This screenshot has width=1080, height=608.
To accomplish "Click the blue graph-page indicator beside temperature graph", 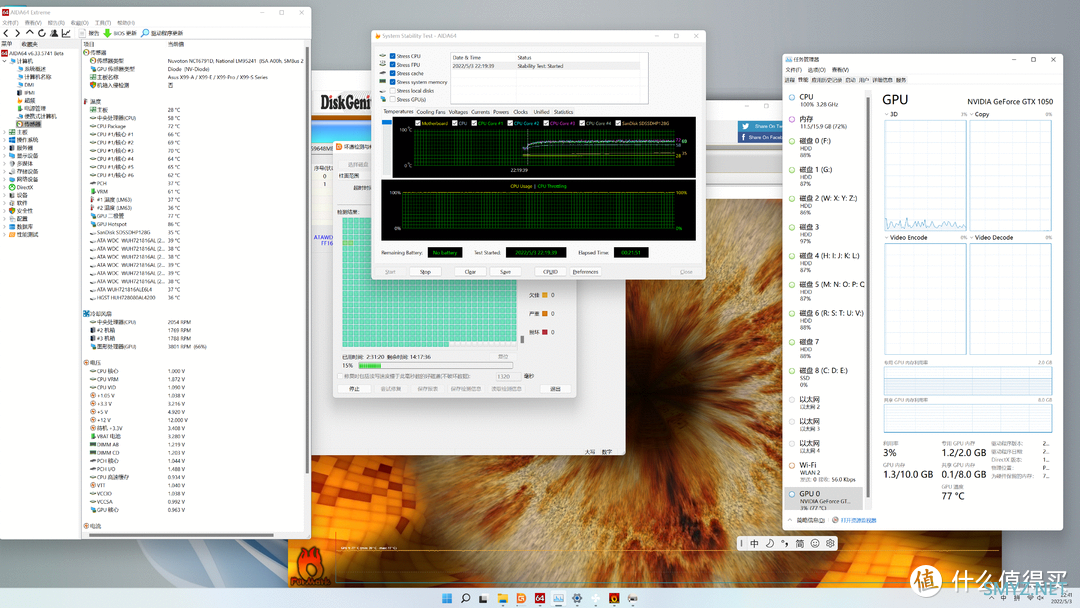I will tap(387, 123).
